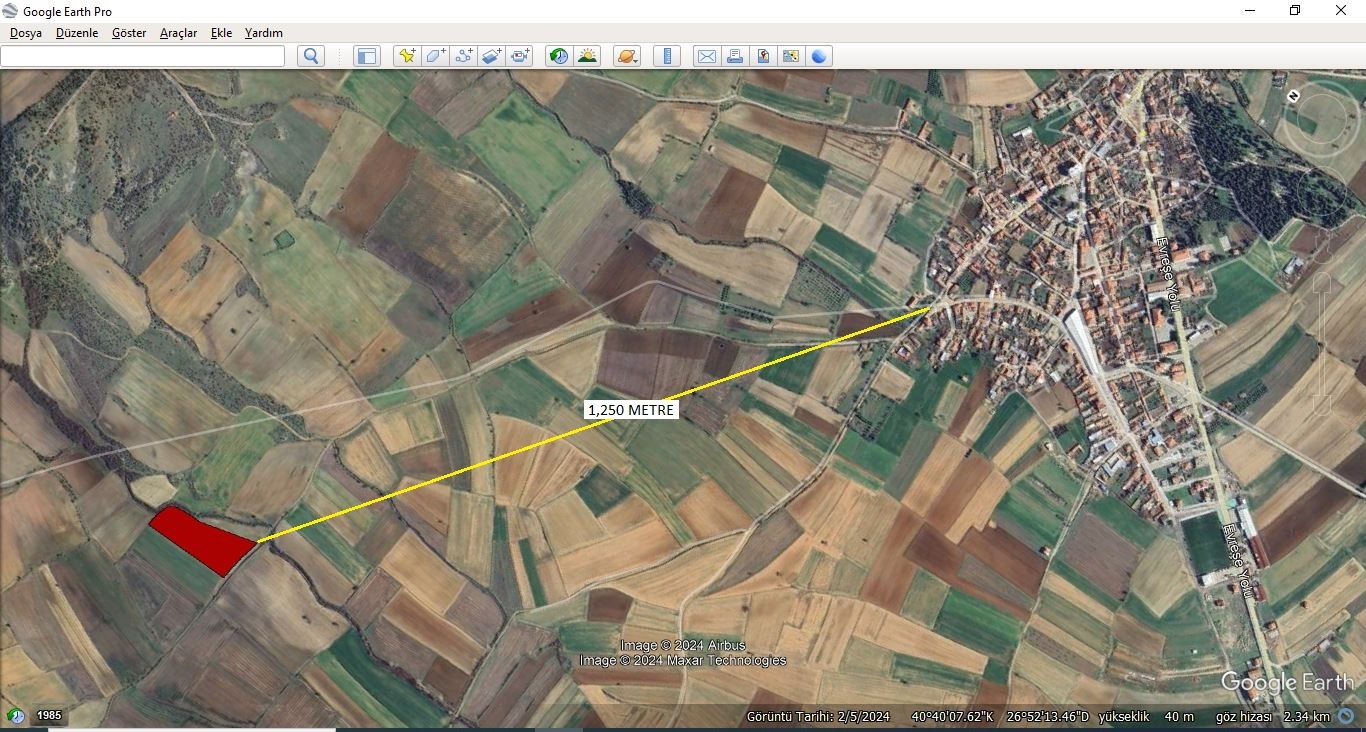Click the email envelope icon
Viewport: 1366px width, 732px height.
(707, 56)
